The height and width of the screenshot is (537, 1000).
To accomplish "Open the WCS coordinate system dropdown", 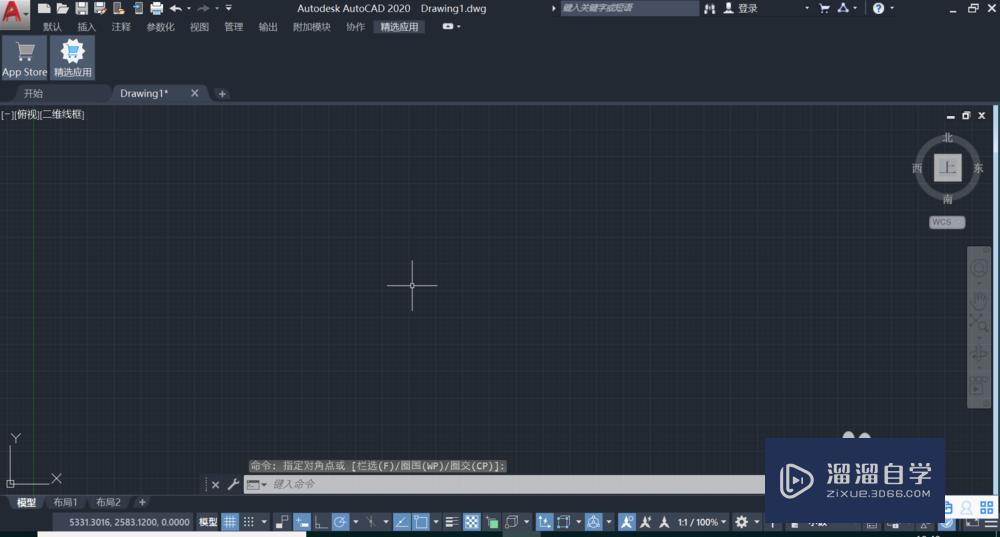I will (946, 222).
